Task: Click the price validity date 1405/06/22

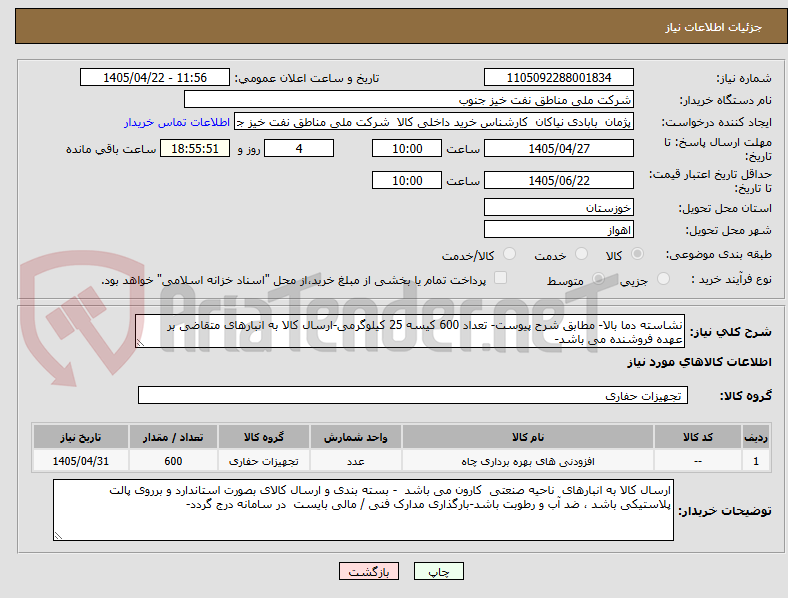Action: (558, 180)
